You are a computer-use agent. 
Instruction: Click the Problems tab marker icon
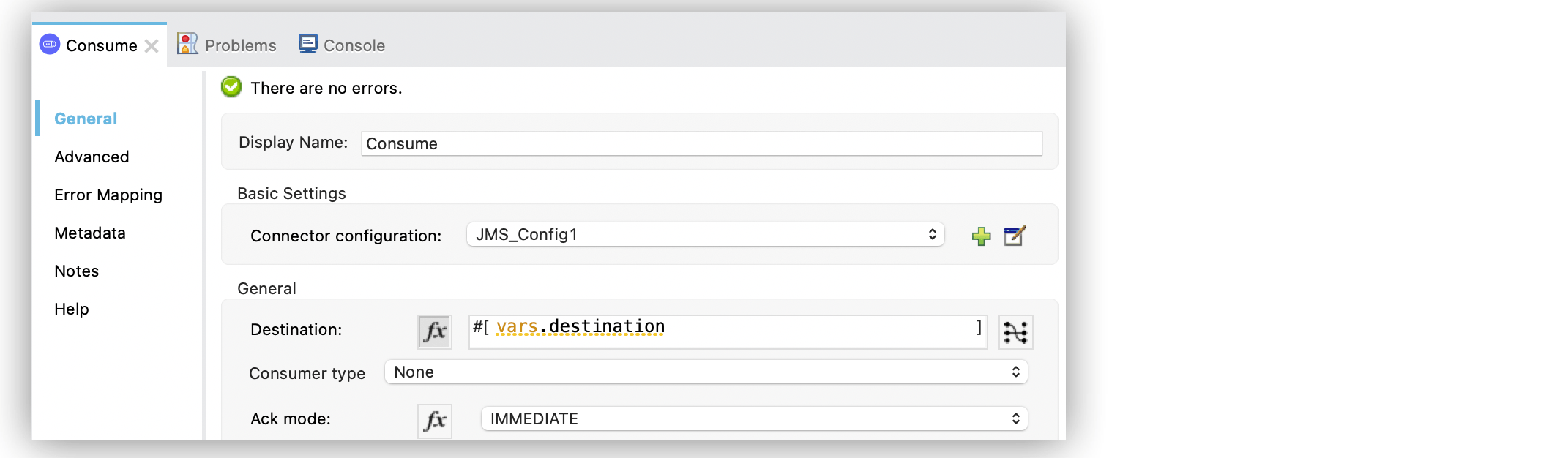tap(187, 43)
